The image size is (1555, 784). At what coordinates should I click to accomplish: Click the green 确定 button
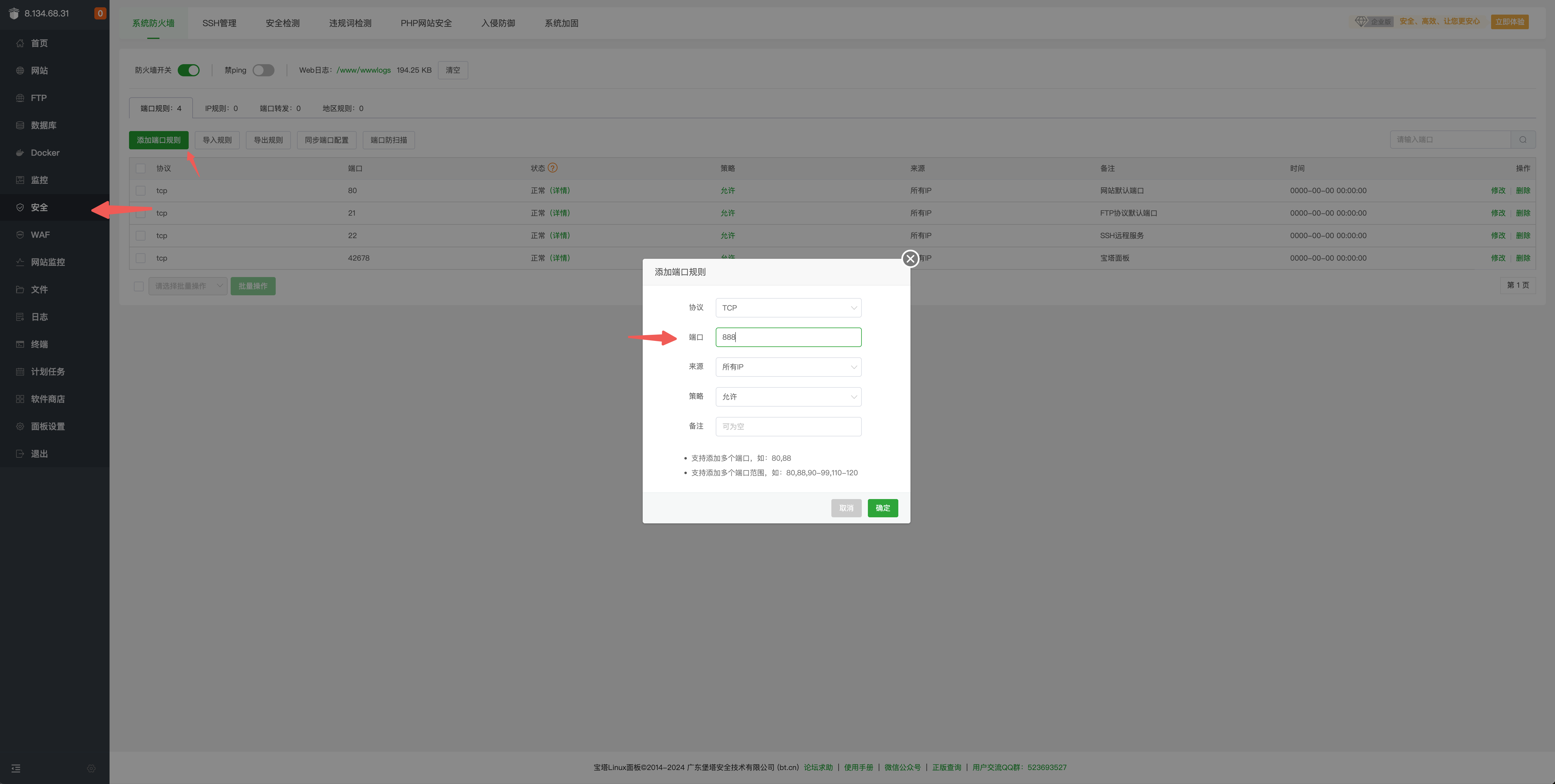click(882, 508)
